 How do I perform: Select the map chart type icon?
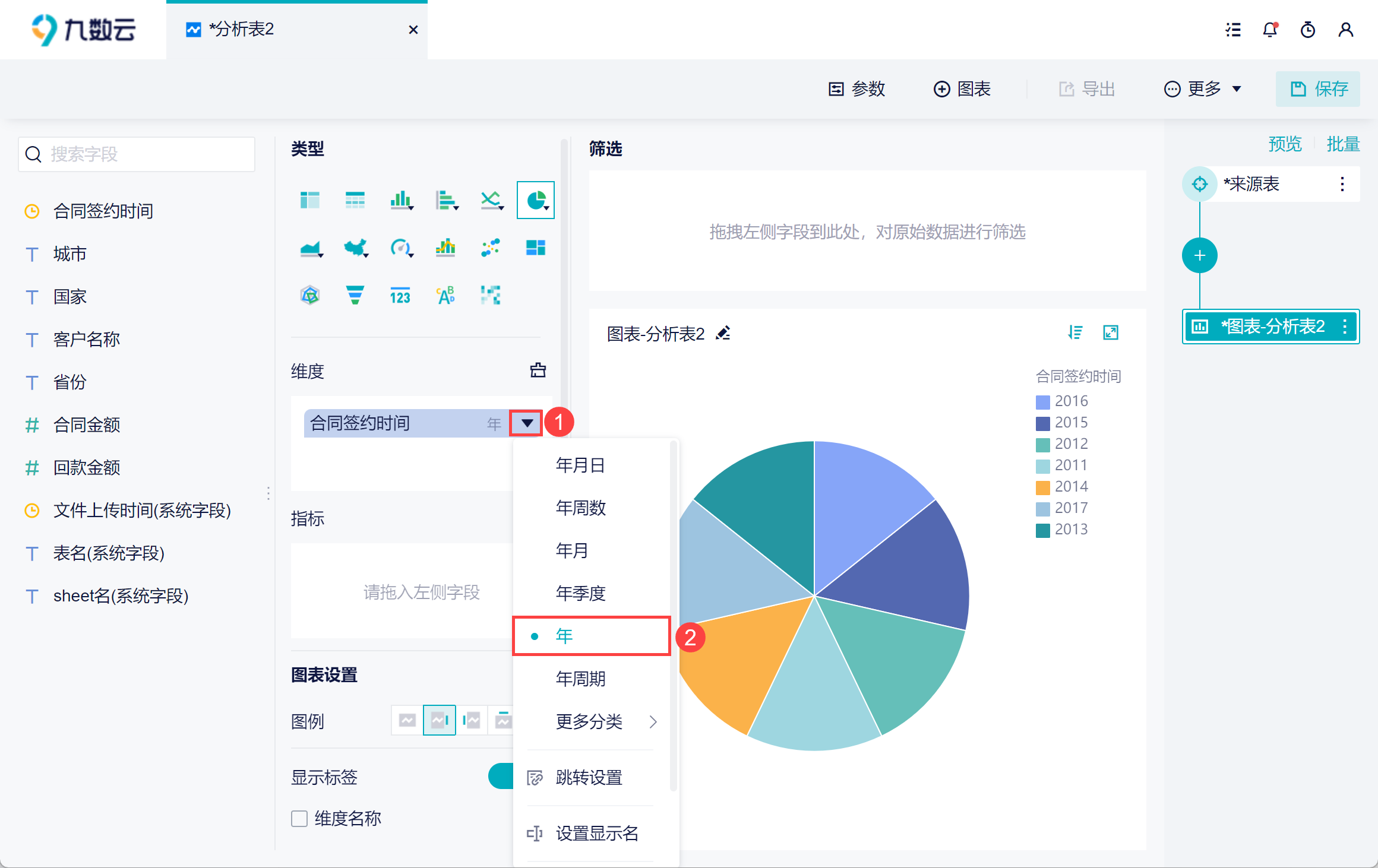(x=355, y=248)
